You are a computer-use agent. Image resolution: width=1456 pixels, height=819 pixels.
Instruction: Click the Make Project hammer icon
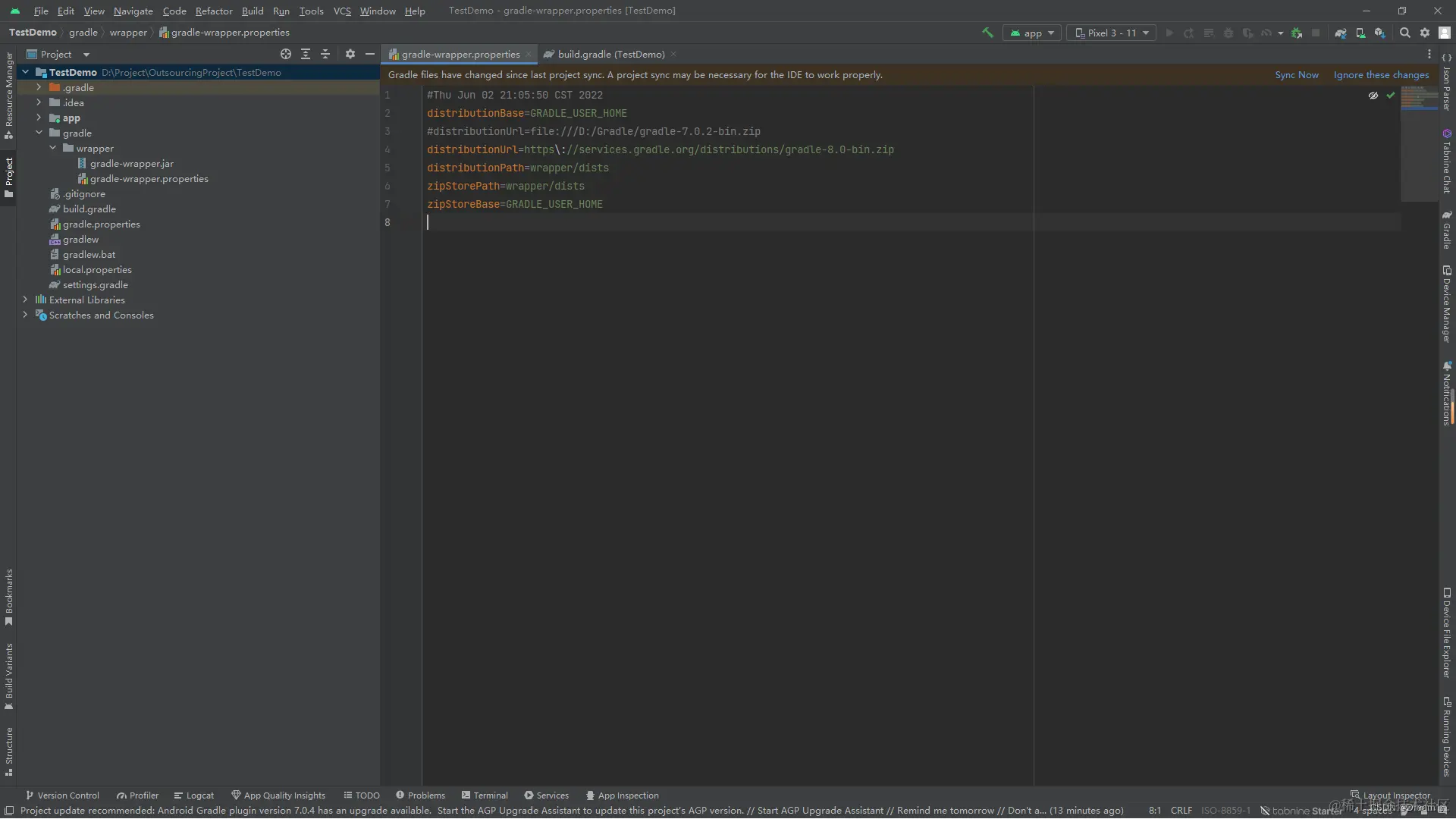click(x=987, y=33)
